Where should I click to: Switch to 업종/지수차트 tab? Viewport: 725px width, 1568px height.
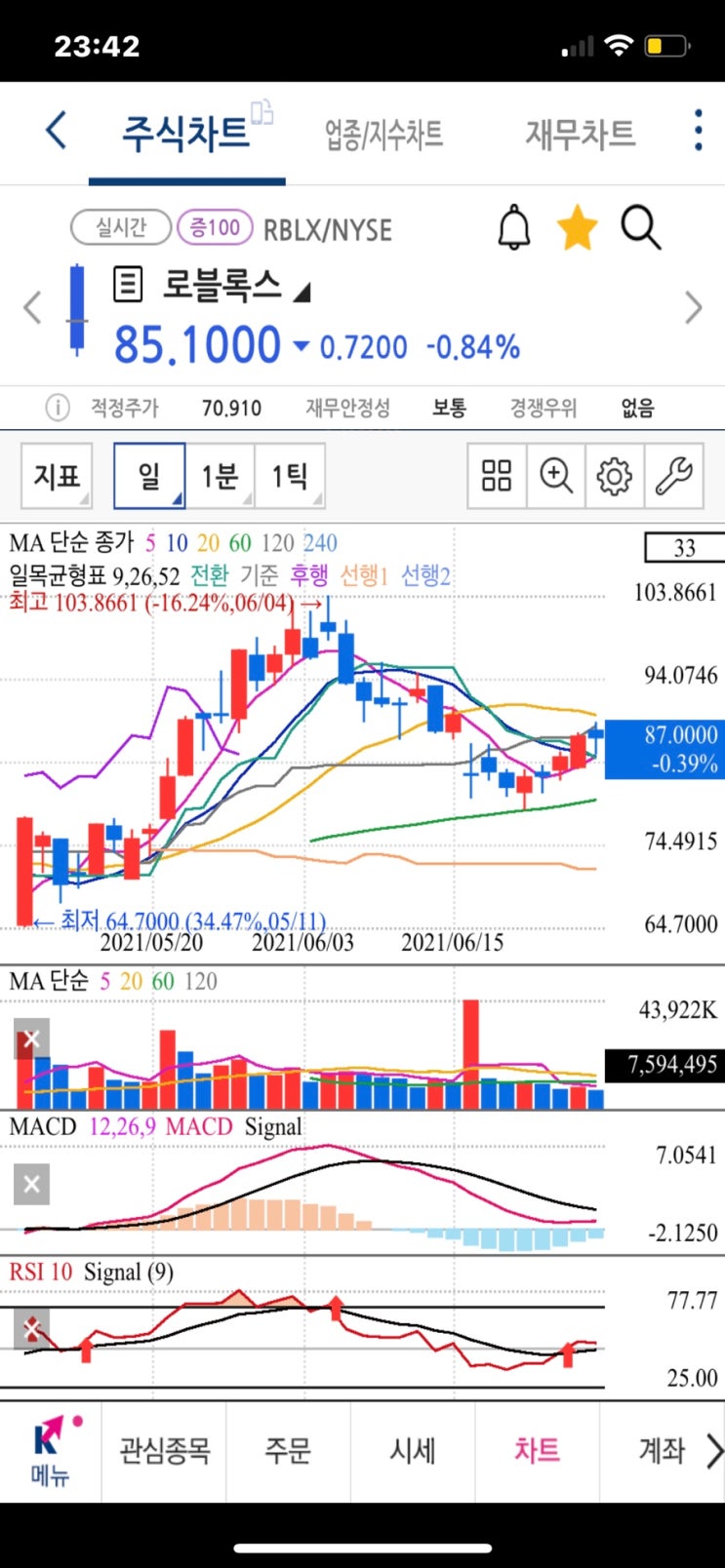pyautogui.click(x=384, y=134)
